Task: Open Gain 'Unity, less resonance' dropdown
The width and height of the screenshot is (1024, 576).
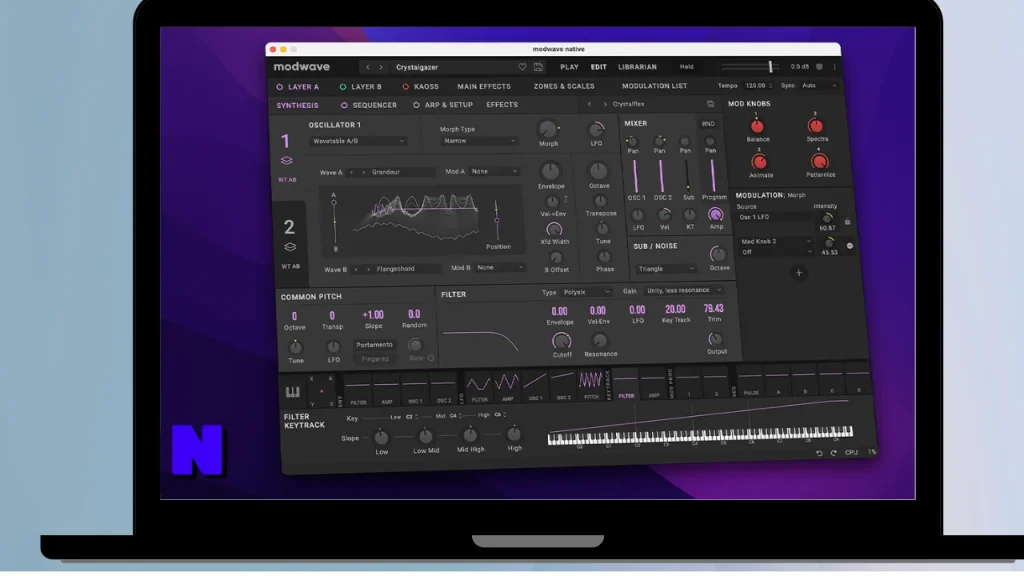Action: 684,291
